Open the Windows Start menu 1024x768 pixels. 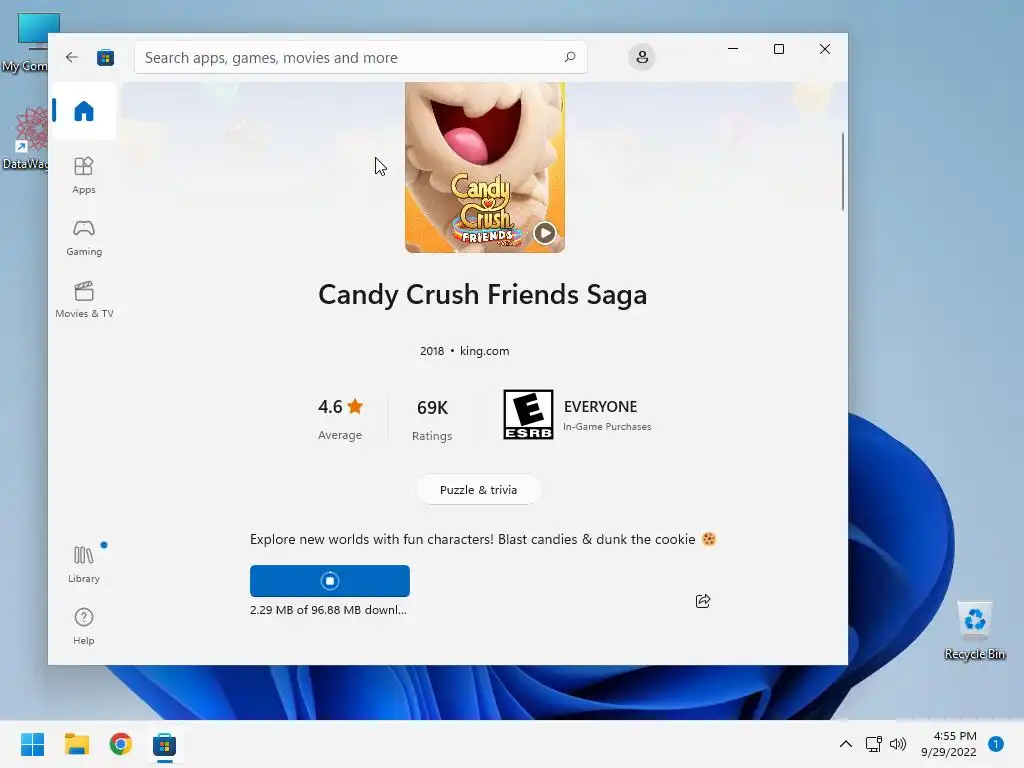[x=33, y=744]
